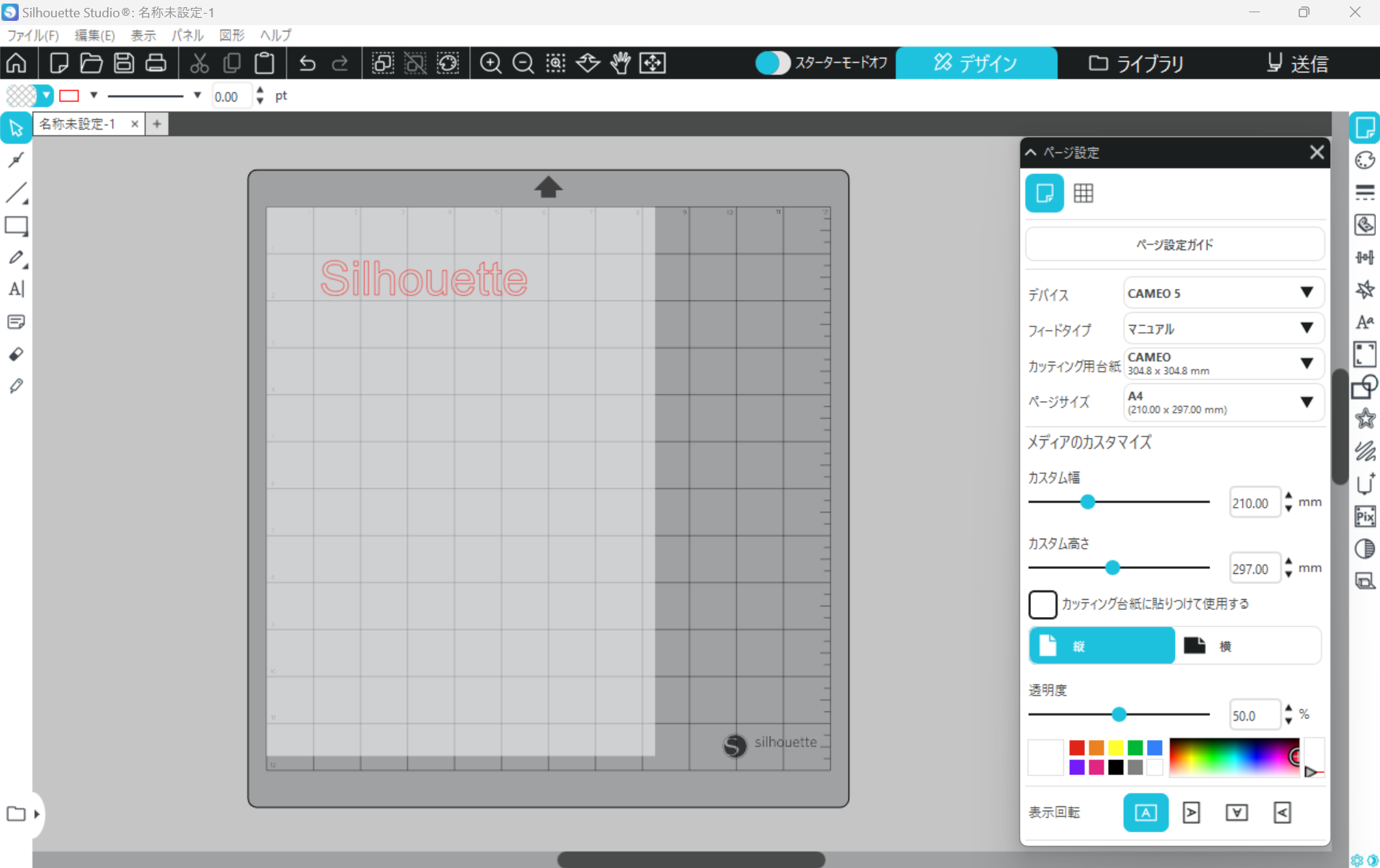Click the Zoom In magnifier
Viewport: 1380px width, 868px height.
tap(491, 63)
